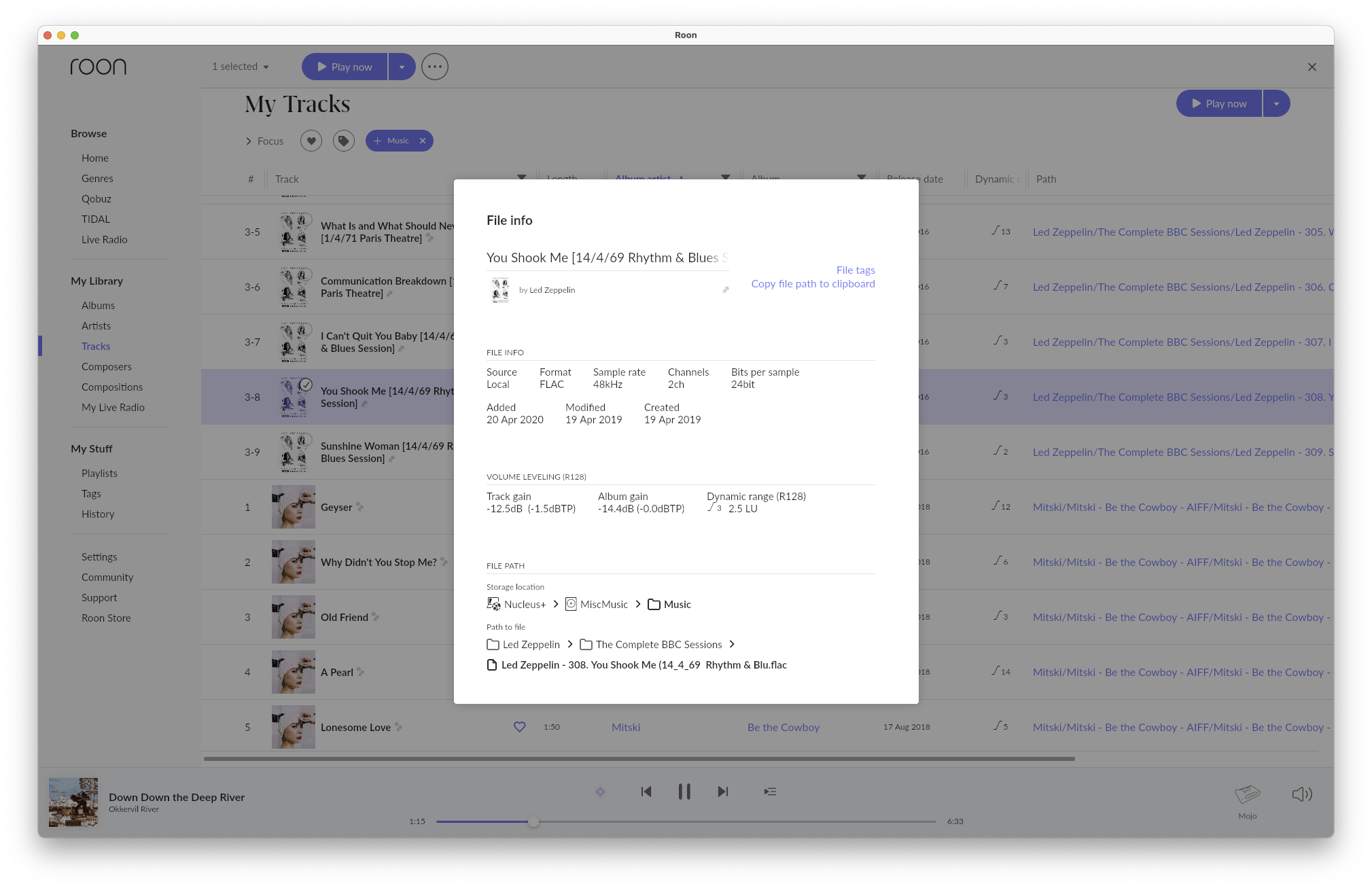Image resolution: width=1372 pixels, height=888 pixels.
Task: Click the Path column header
Action: click(x=1046, y=179)
